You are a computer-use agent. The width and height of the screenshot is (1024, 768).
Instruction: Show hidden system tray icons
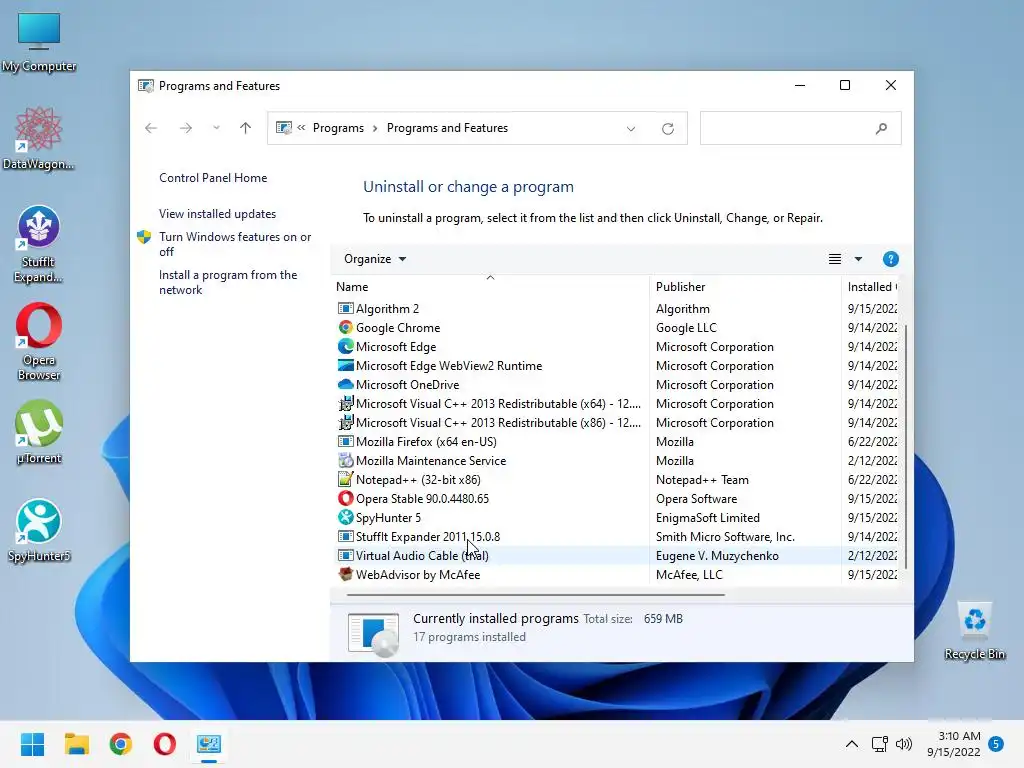point(852,744)
